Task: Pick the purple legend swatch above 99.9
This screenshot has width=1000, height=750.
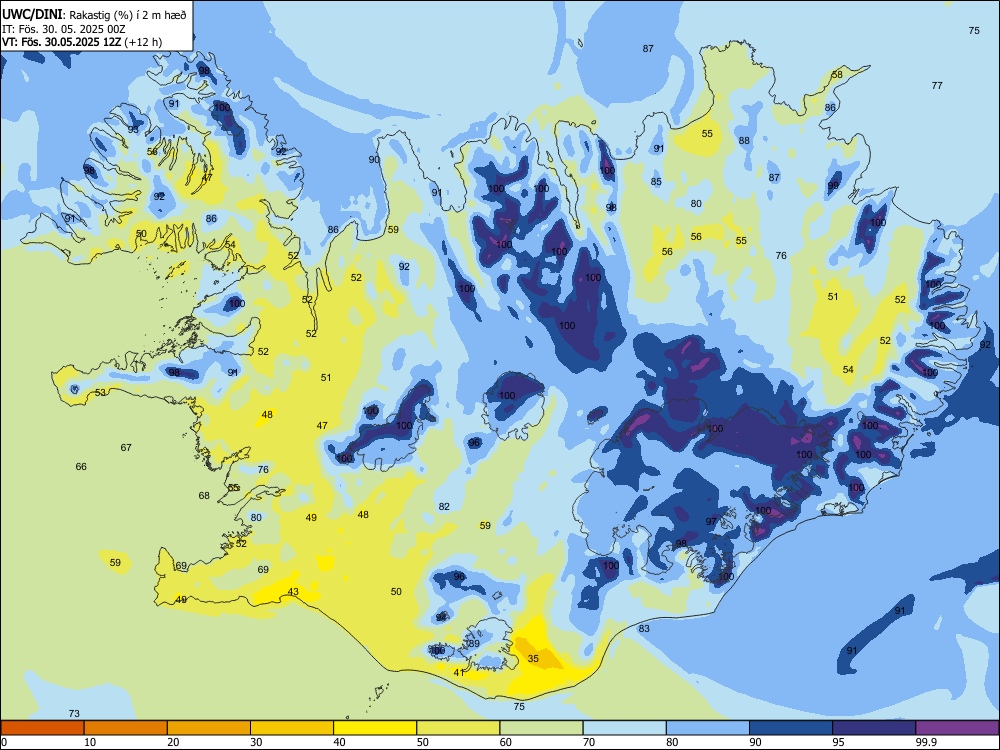Action: pos(957,728)
